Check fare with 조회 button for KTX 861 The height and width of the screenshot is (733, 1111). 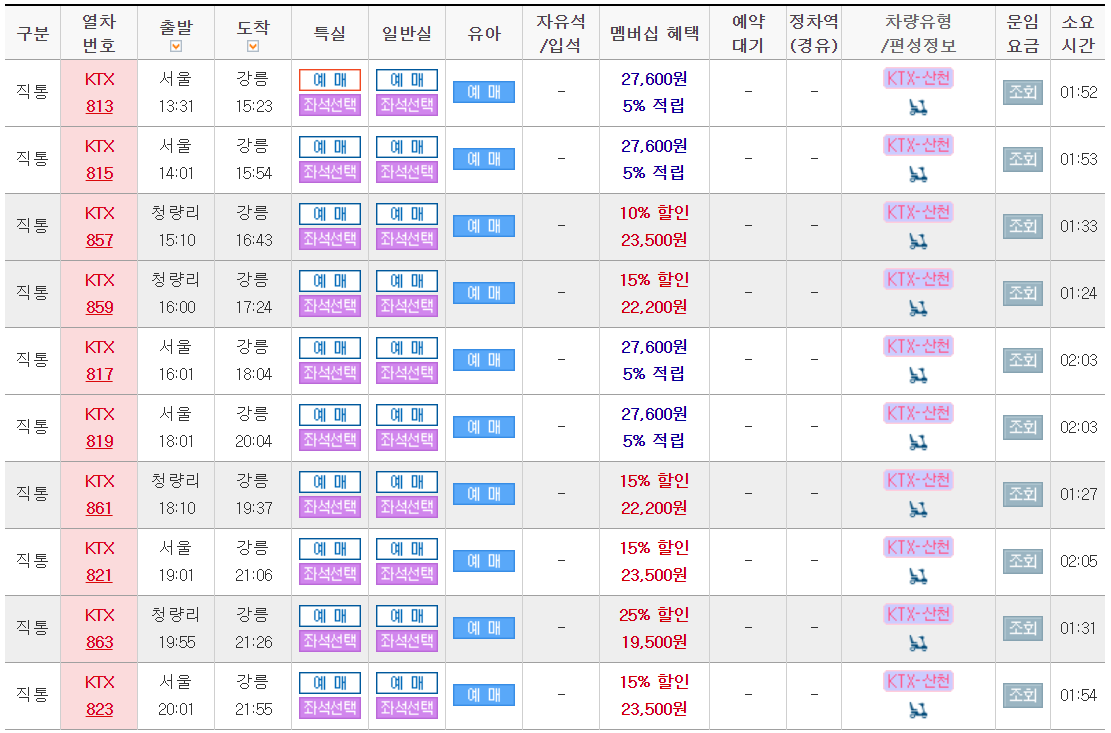pos(1022,494)
